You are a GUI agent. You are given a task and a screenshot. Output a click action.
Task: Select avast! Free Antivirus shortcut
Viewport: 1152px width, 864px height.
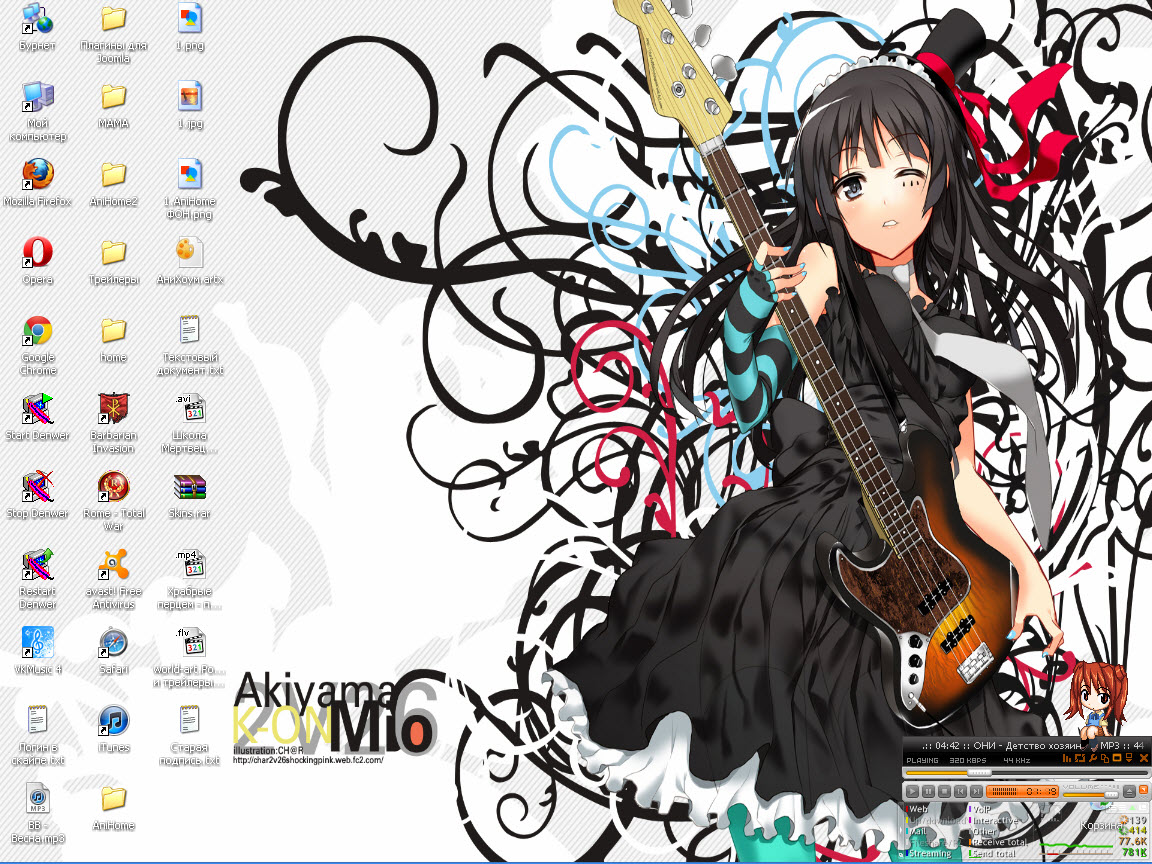[113, 579]
